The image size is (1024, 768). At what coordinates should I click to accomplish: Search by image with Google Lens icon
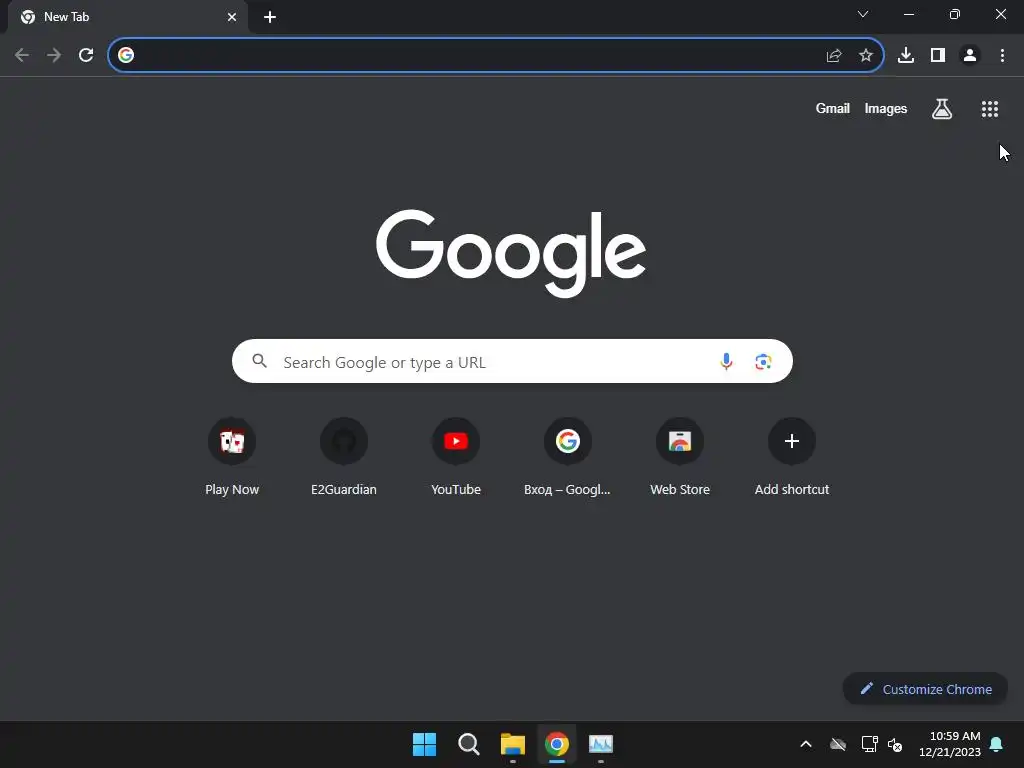tap(763, 361)
